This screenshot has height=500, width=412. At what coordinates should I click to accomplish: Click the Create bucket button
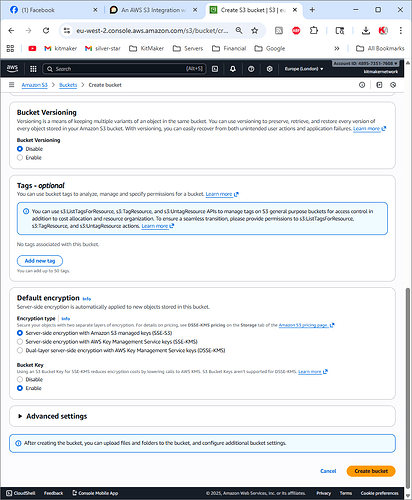[371, 471]
